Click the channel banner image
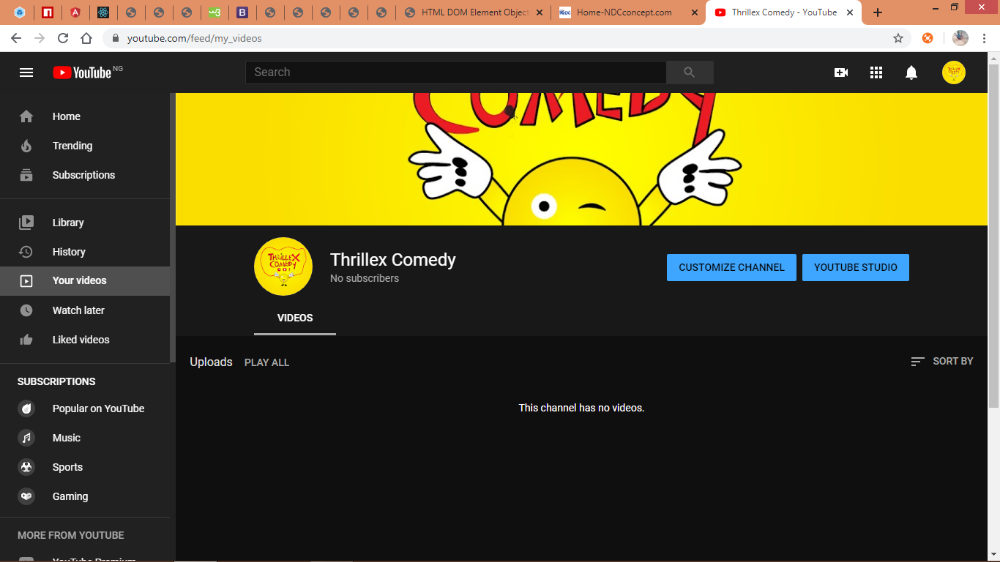 (581, 159)
